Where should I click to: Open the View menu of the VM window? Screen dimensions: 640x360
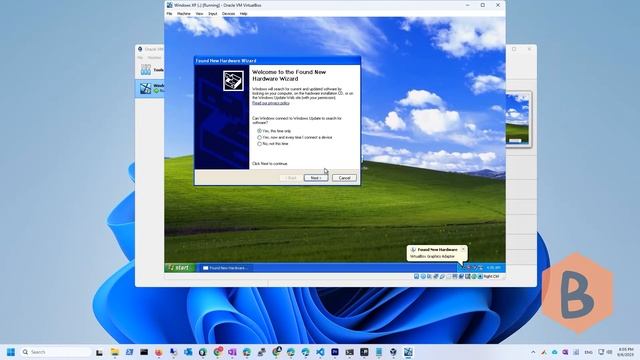click(x=199, y=13)
